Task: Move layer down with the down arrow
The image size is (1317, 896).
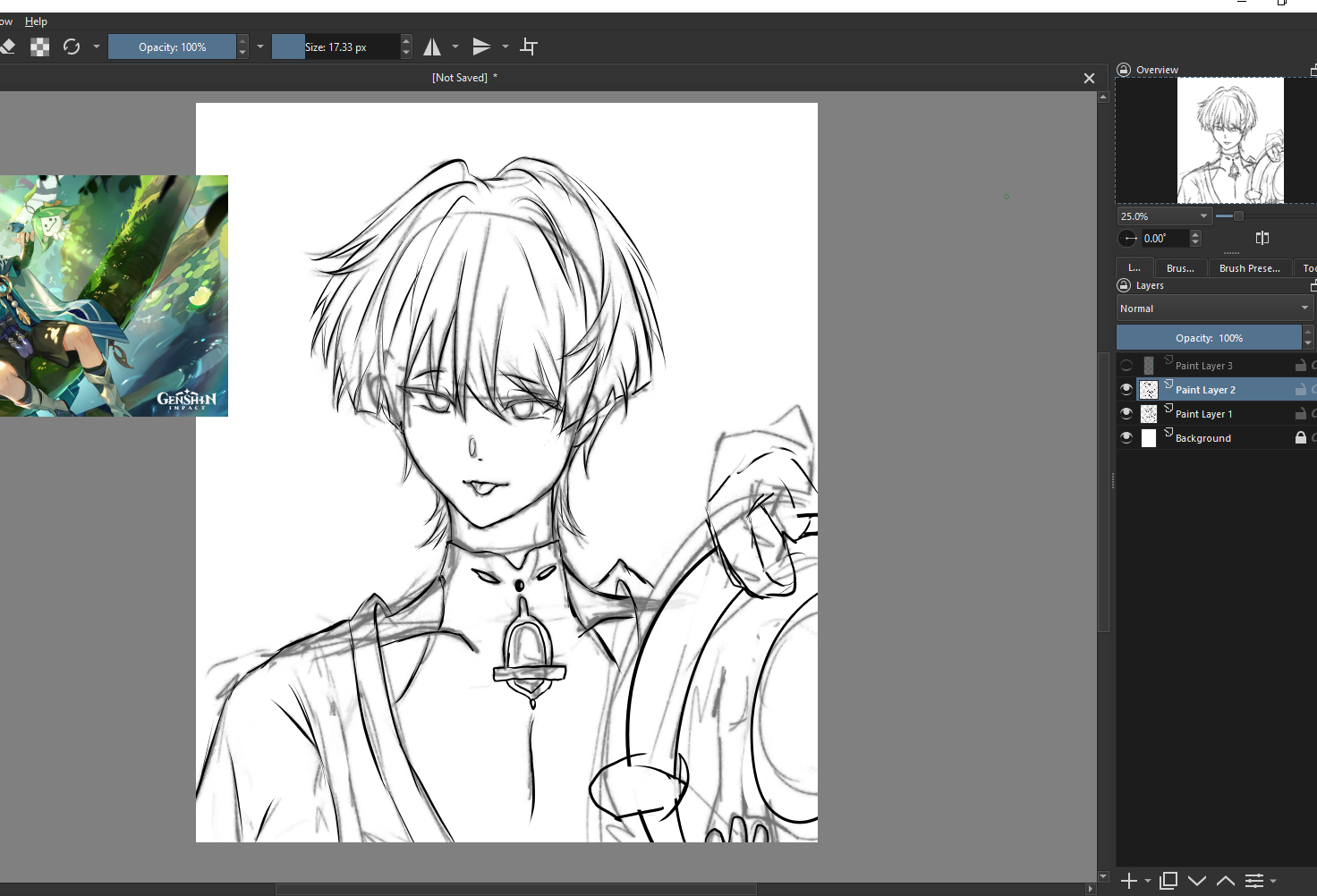Action: click(x=1197, y=881)
